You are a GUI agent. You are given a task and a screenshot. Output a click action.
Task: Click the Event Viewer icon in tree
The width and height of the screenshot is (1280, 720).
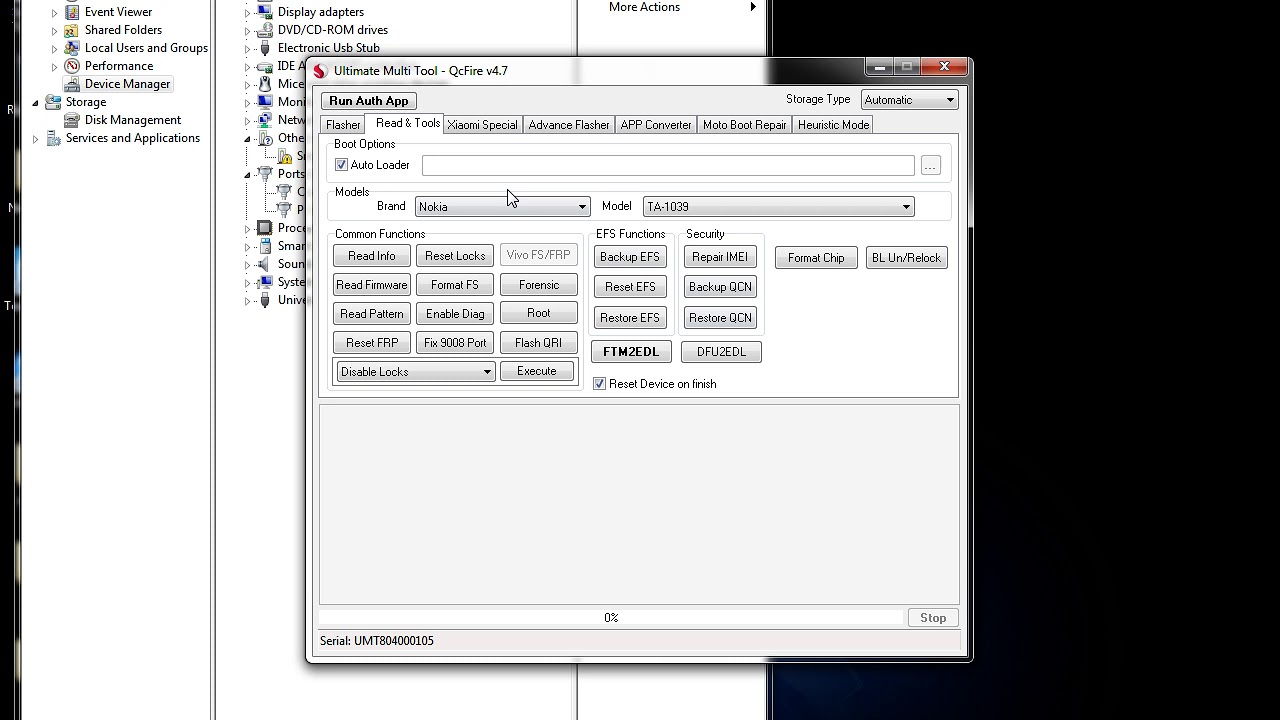(x=72, y=12)
